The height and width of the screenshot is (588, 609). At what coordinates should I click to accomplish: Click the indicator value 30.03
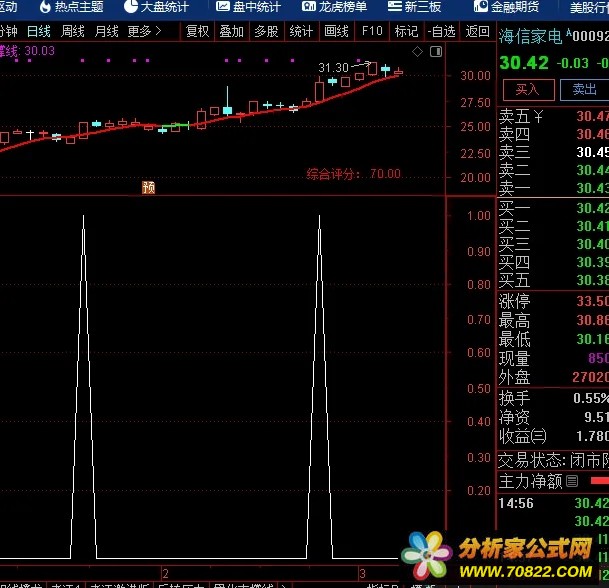pos(39,51)
